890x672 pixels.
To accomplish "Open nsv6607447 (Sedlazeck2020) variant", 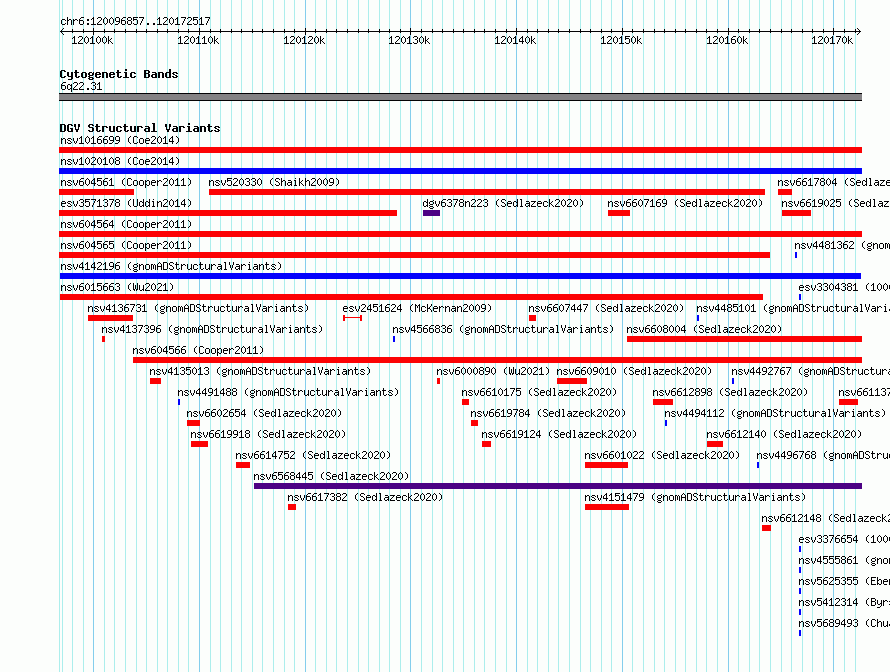I will coord(606,308).
